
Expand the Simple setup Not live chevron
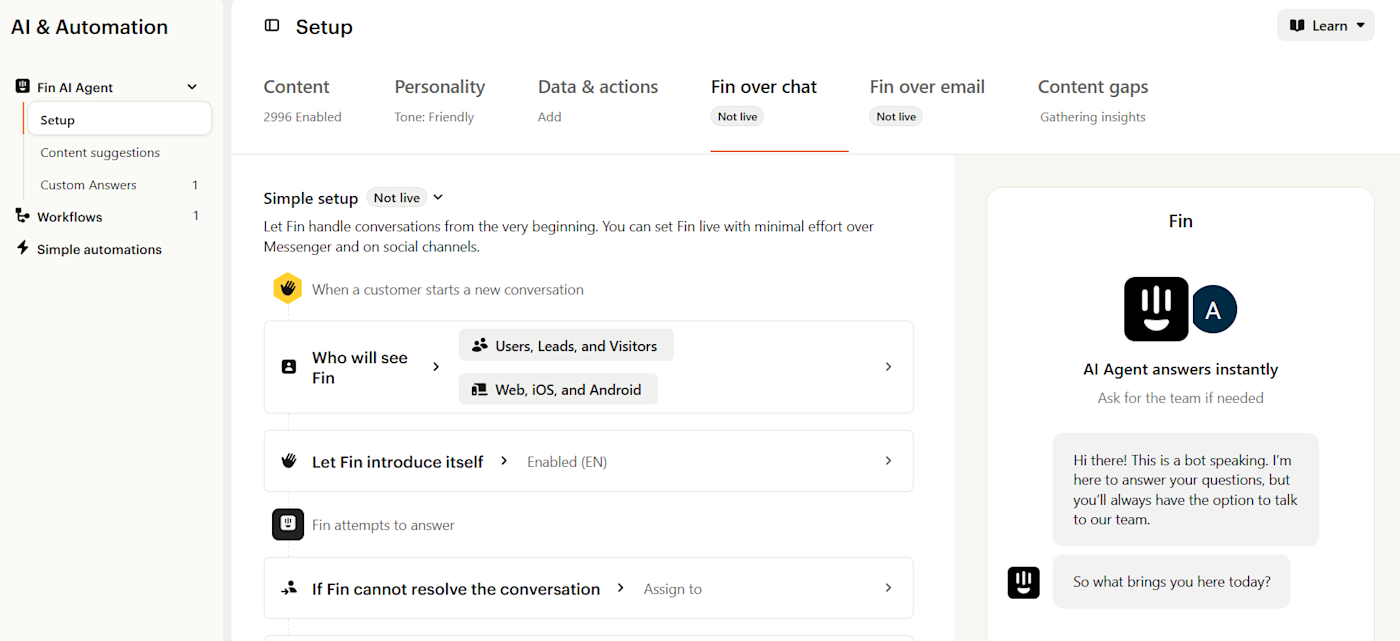(x=438, y=198)
